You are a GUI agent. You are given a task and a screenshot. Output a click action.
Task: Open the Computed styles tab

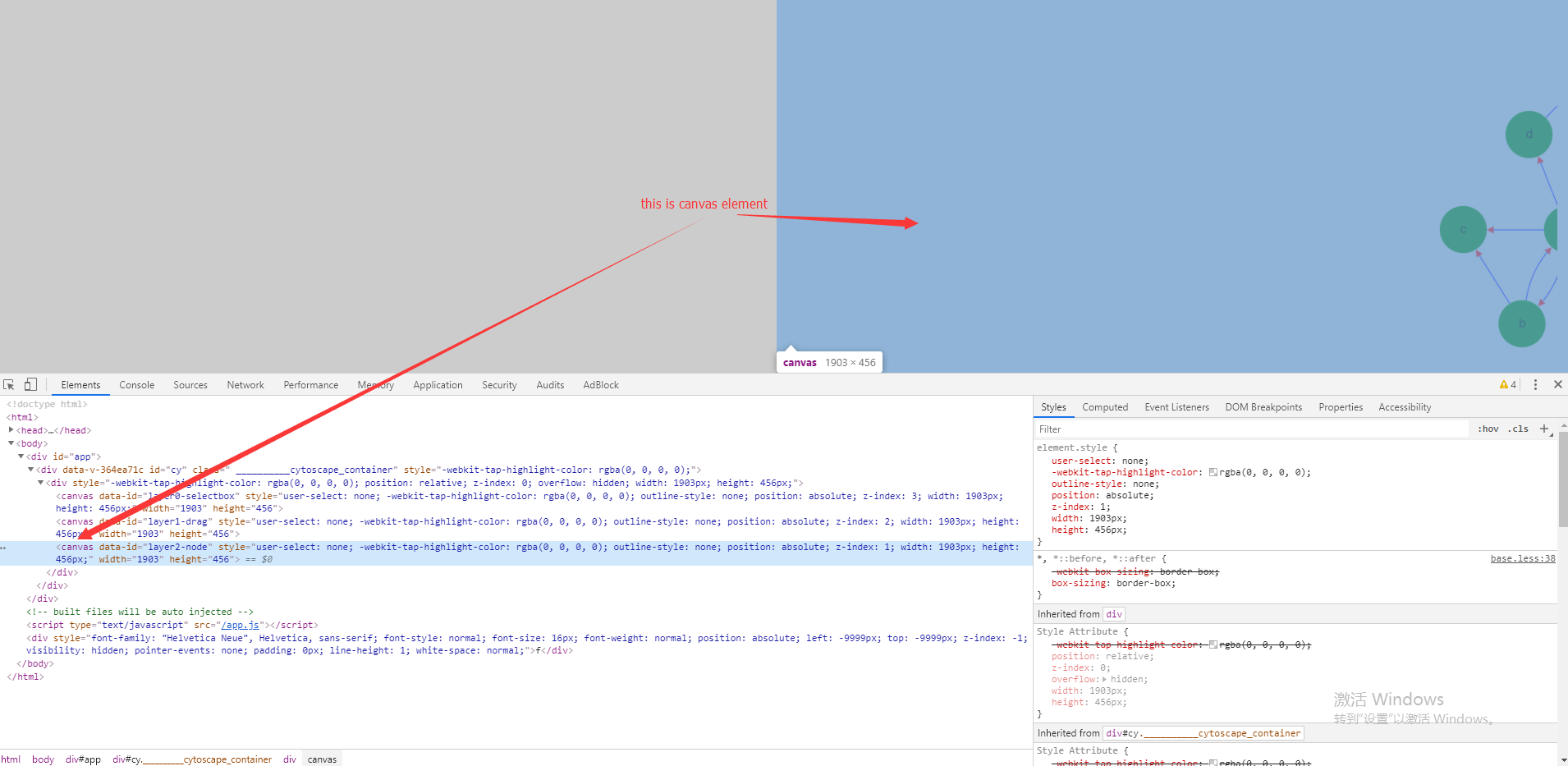point(1105,406)
